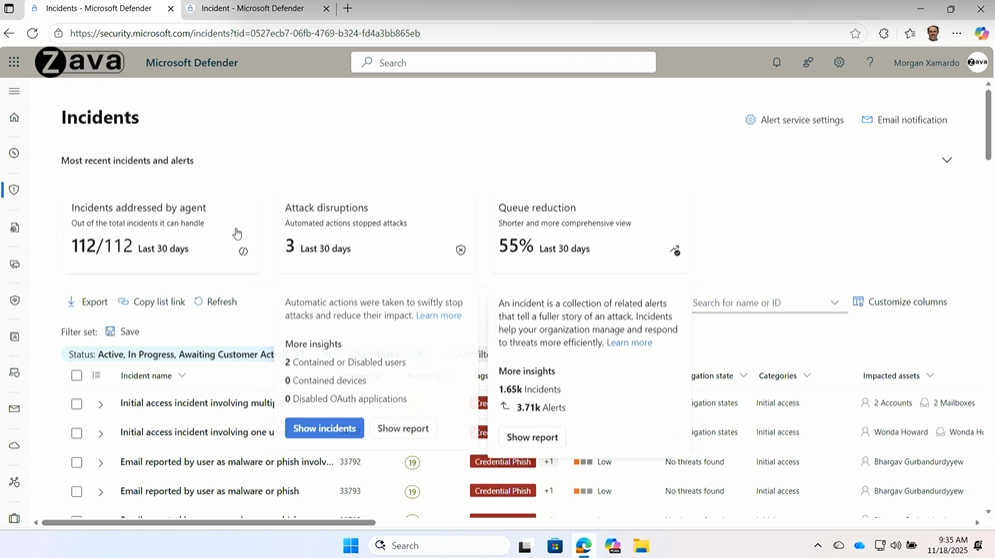This screenshot has height=558, width=995.
Task: Open Windows Start menu
Action: (x=350, y=545)
